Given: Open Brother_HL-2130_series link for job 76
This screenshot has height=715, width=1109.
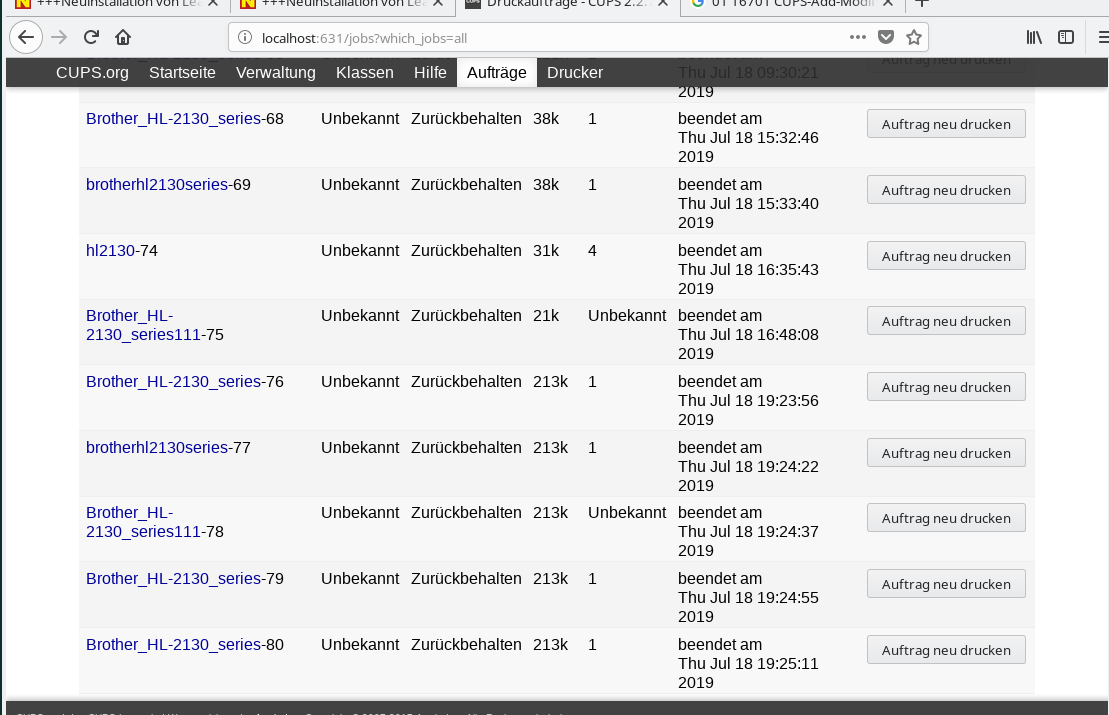Looking at the screenshot, I should 173,382.
